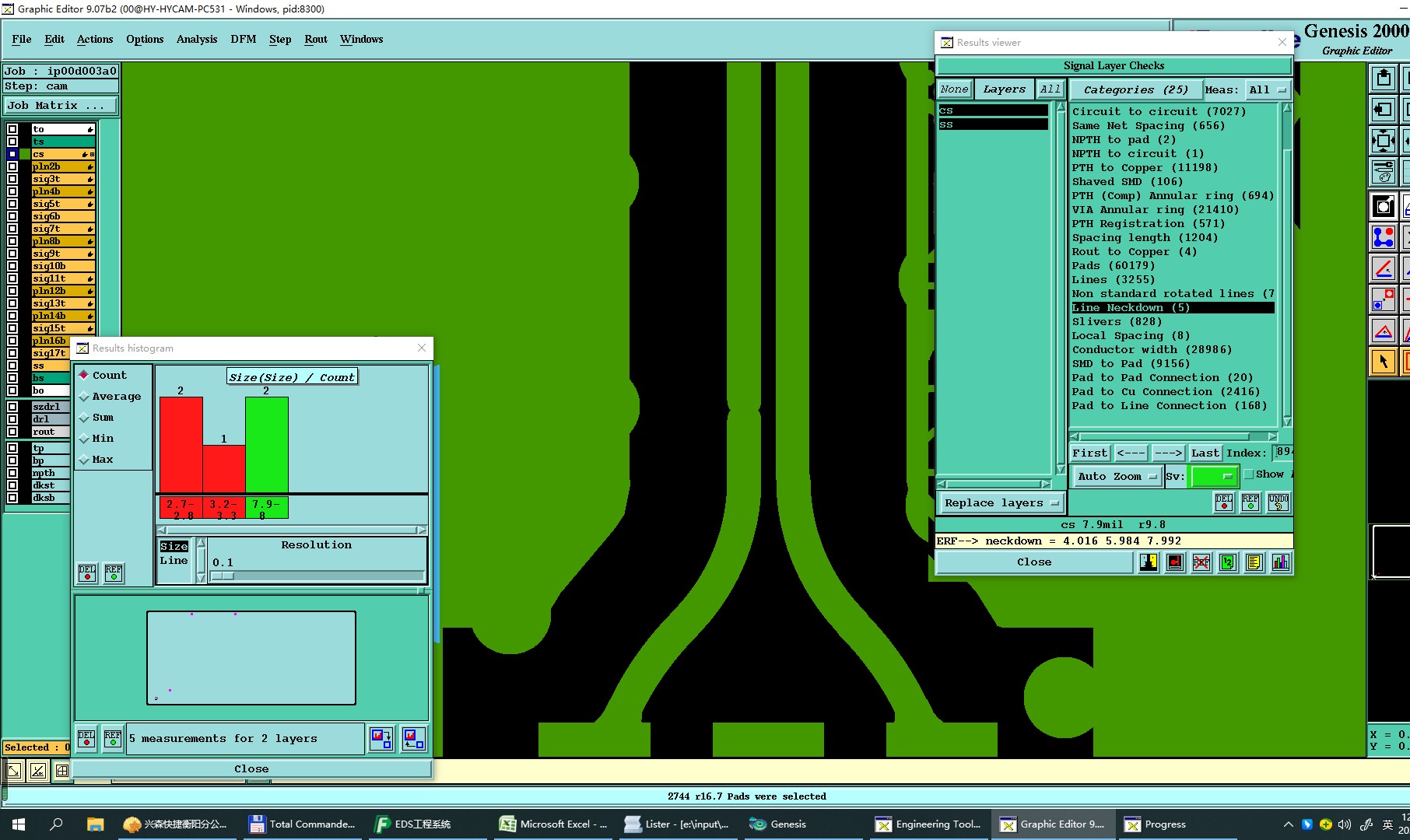Toggle display checkbox for layer drl
The image size is (1410, 840).
click(x=12, y=419)
